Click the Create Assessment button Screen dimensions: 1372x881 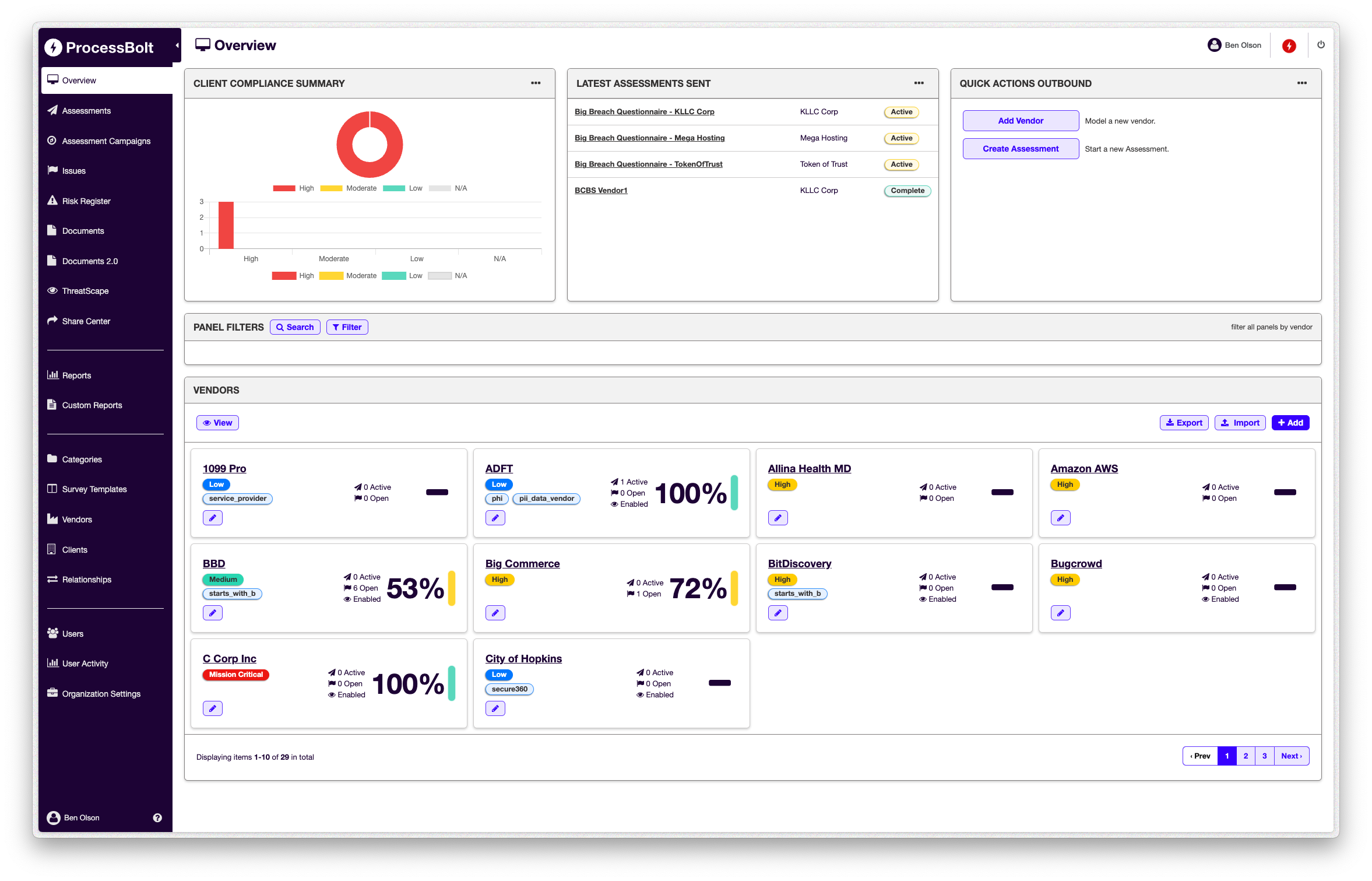1021,149
